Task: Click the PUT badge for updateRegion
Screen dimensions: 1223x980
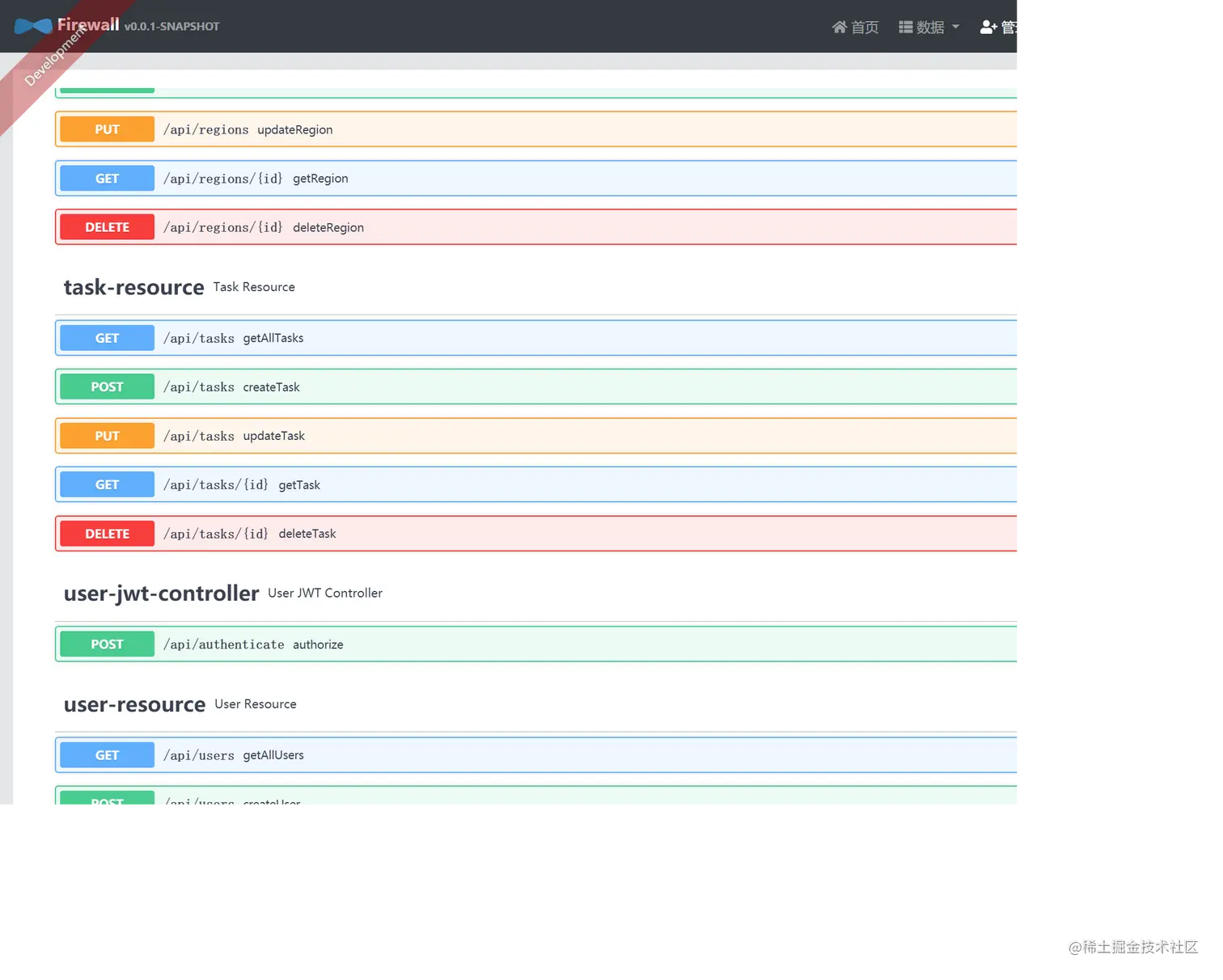Action: click(107, 129)
